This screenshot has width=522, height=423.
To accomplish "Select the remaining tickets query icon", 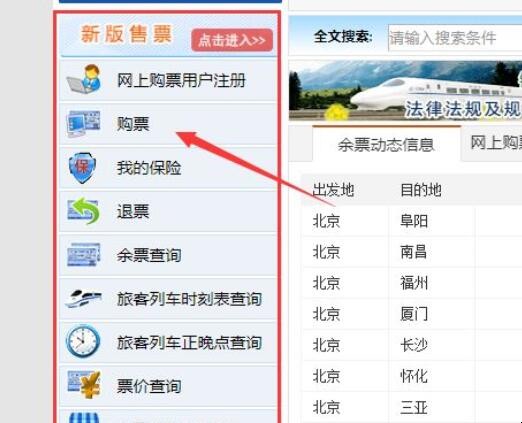I will point(83,255).
